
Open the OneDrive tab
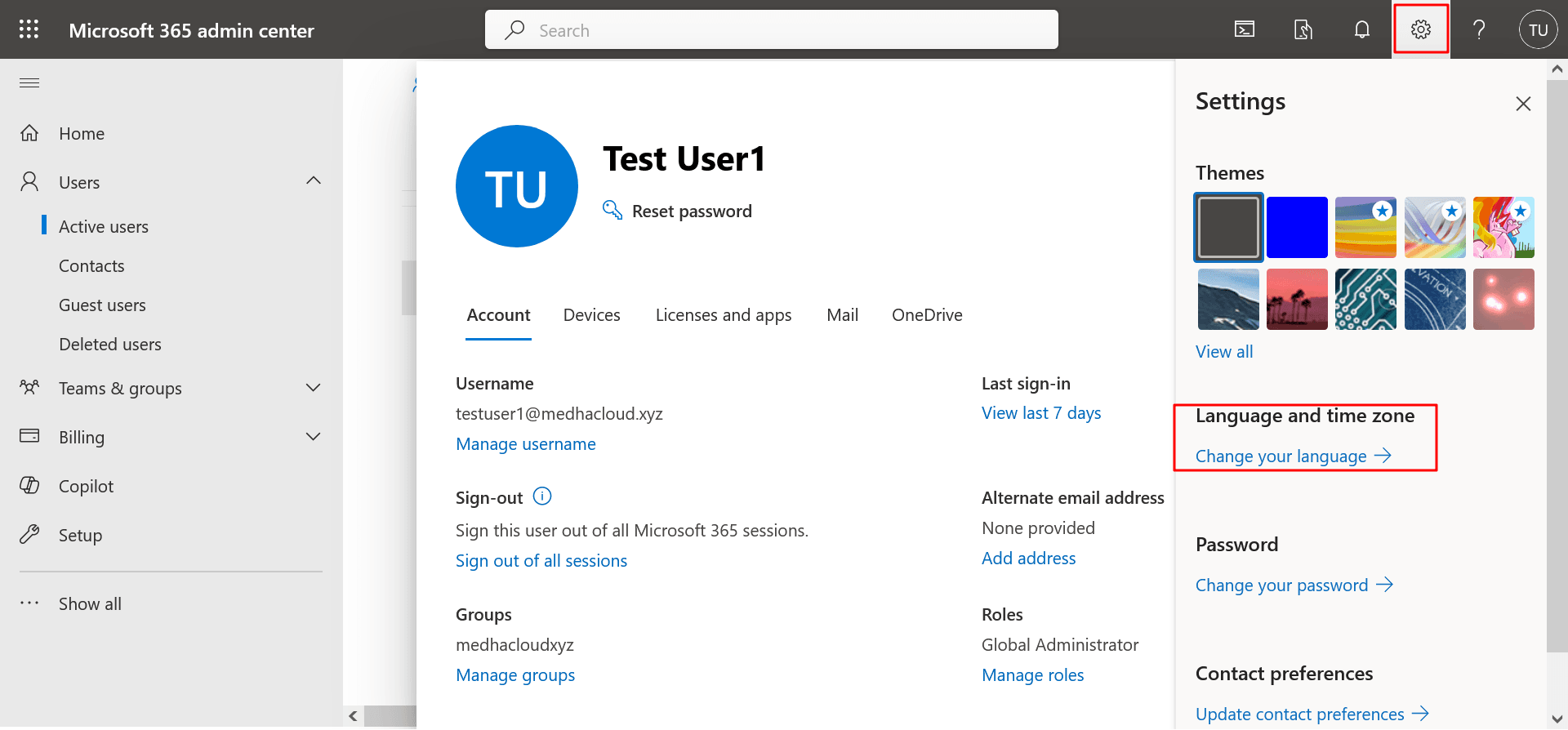[927, 315]
